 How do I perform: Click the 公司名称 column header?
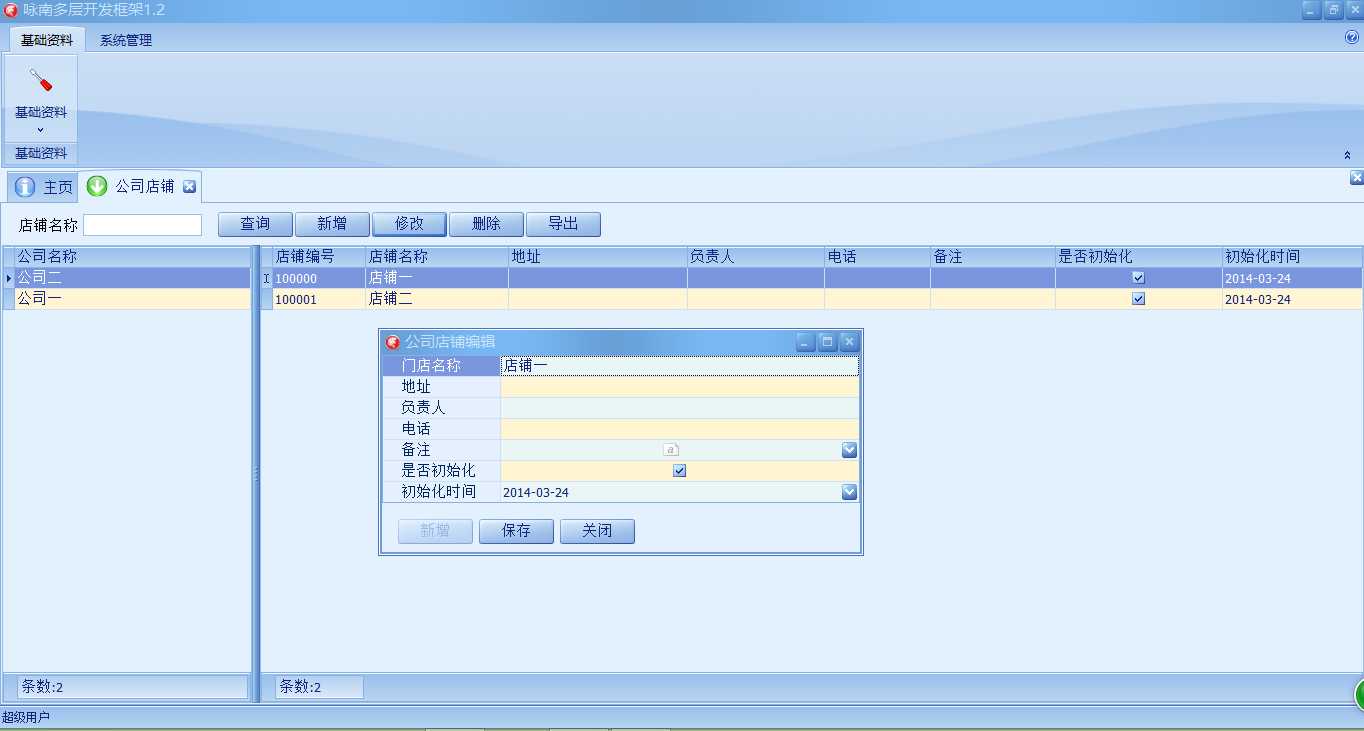pos(132,257)
